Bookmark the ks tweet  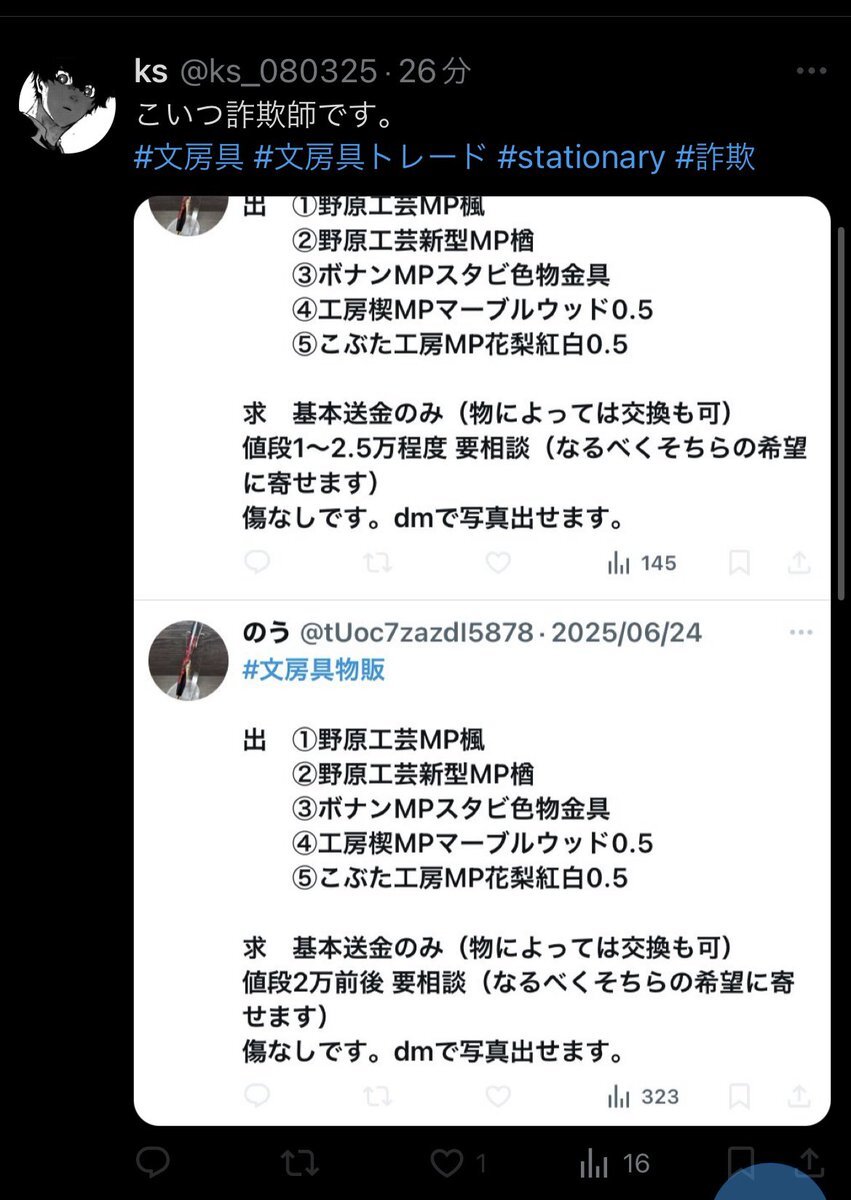(x=741, y=1162)
